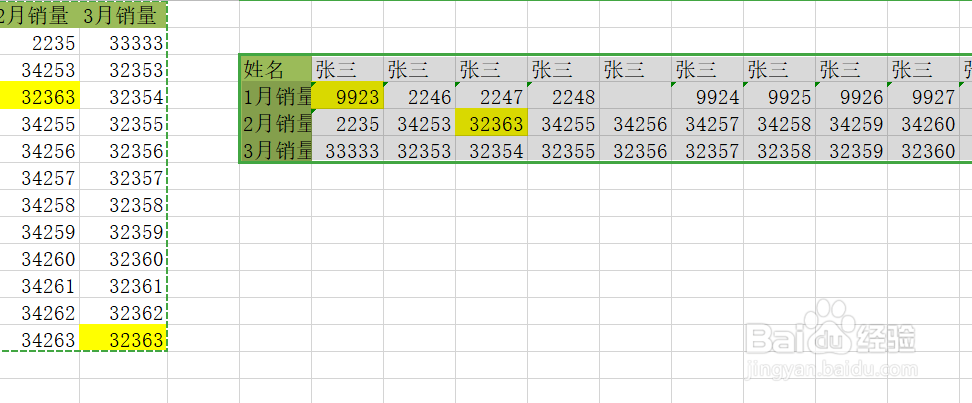Image resolution: width=972 pixels, height=403 pixels.
Task: Click cell 2246
Action: click(x=419, y=95)
